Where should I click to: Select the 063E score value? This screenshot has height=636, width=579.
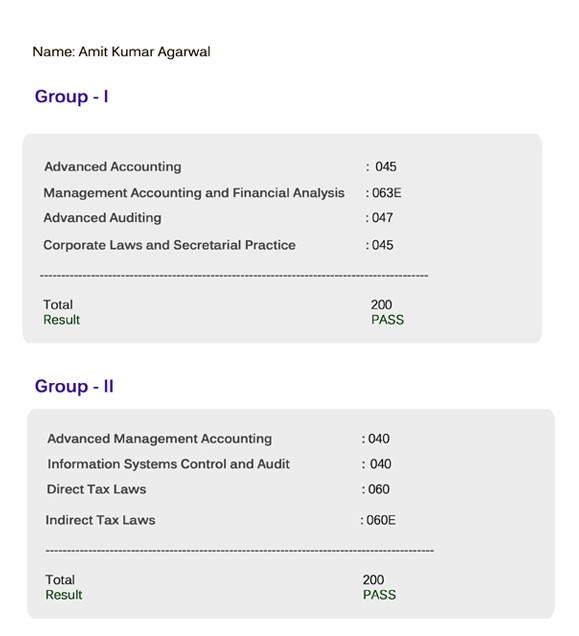tap(386, 193)
